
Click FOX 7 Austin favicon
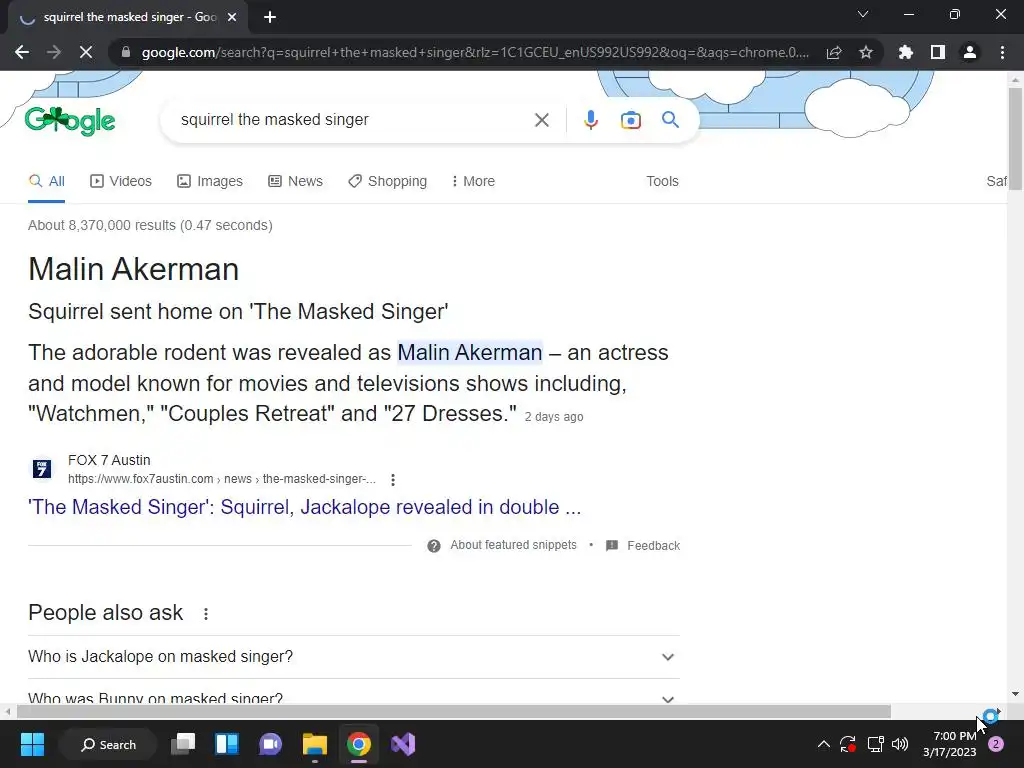[x=42, y=469]
